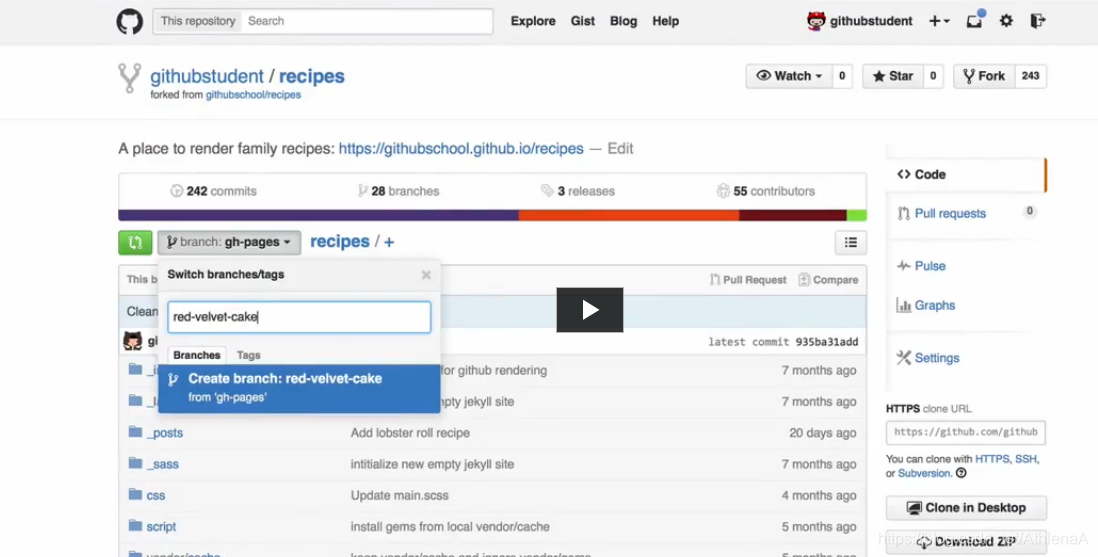Screen dimensions: 1098x557
Task: Click the watch count 0
Action: click(x=842, y=76)
